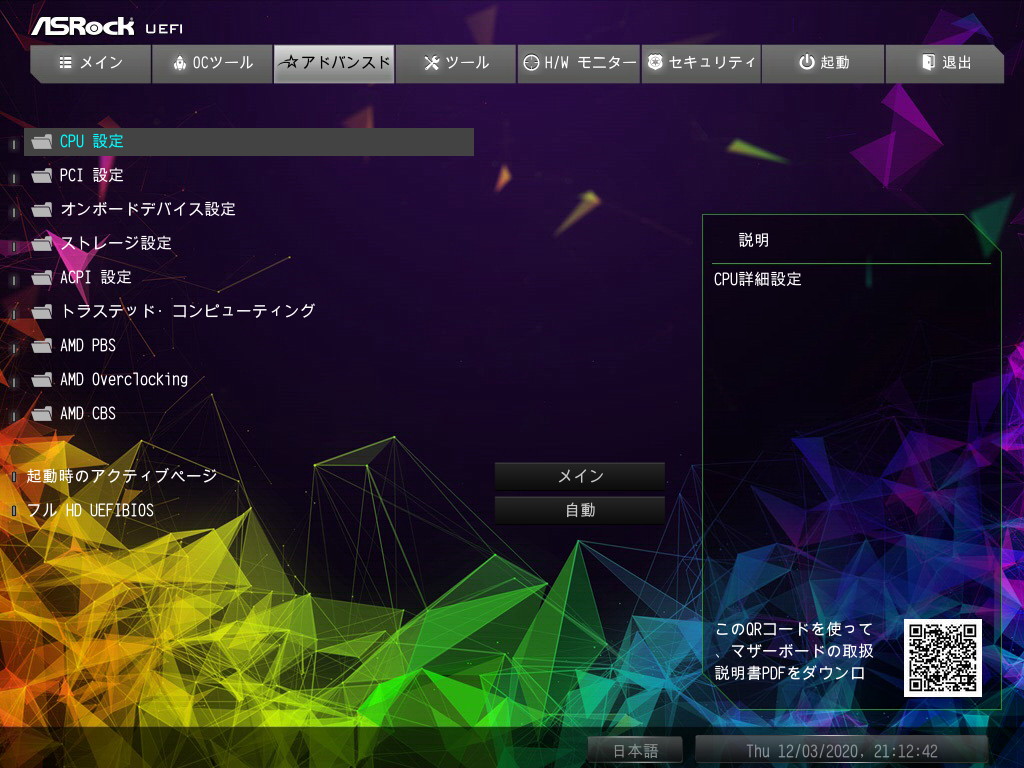
Task: Click the date and time display
Action: click(842, 750)
